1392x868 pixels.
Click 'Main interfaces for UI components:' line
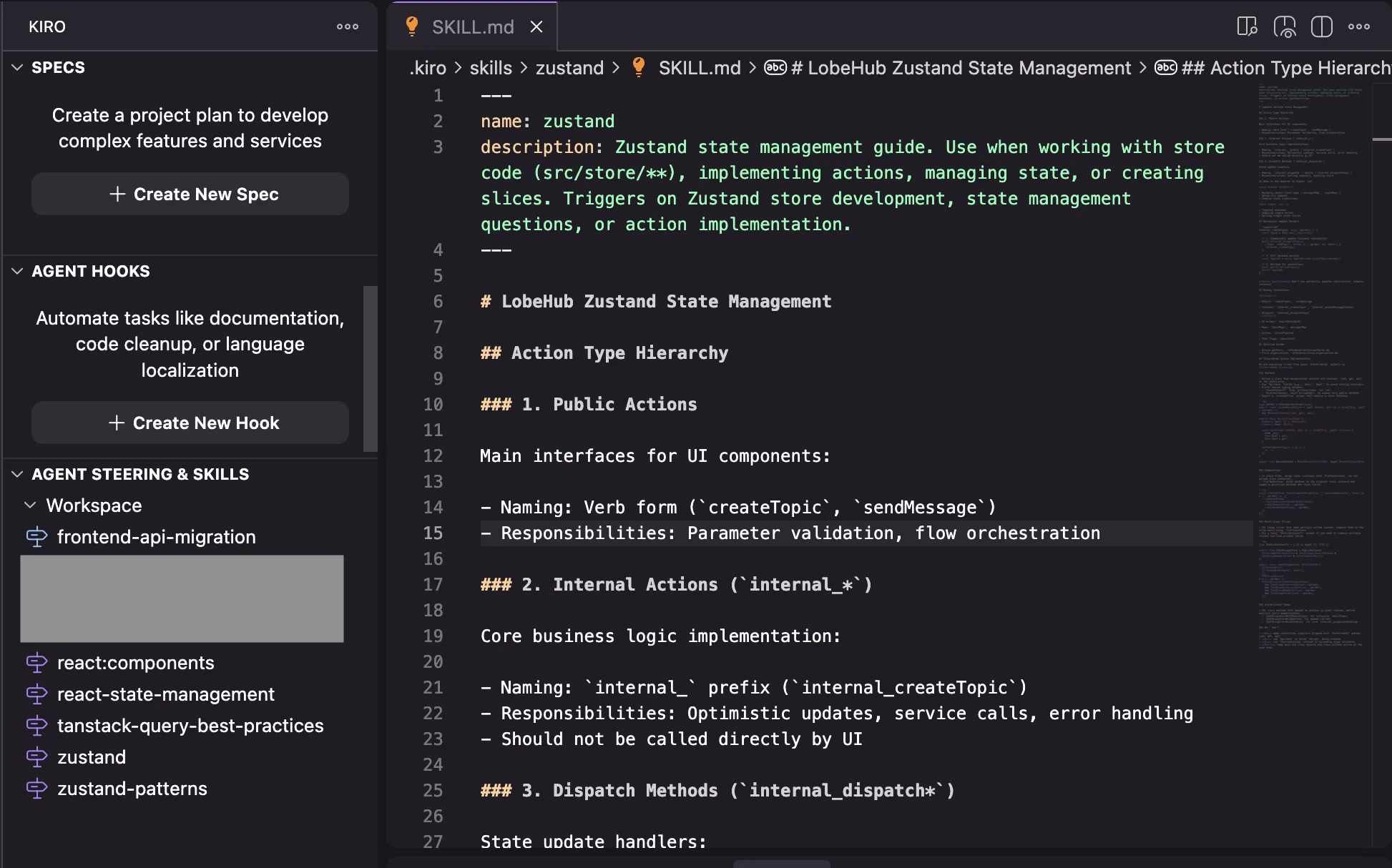click(x=655, y=455)
